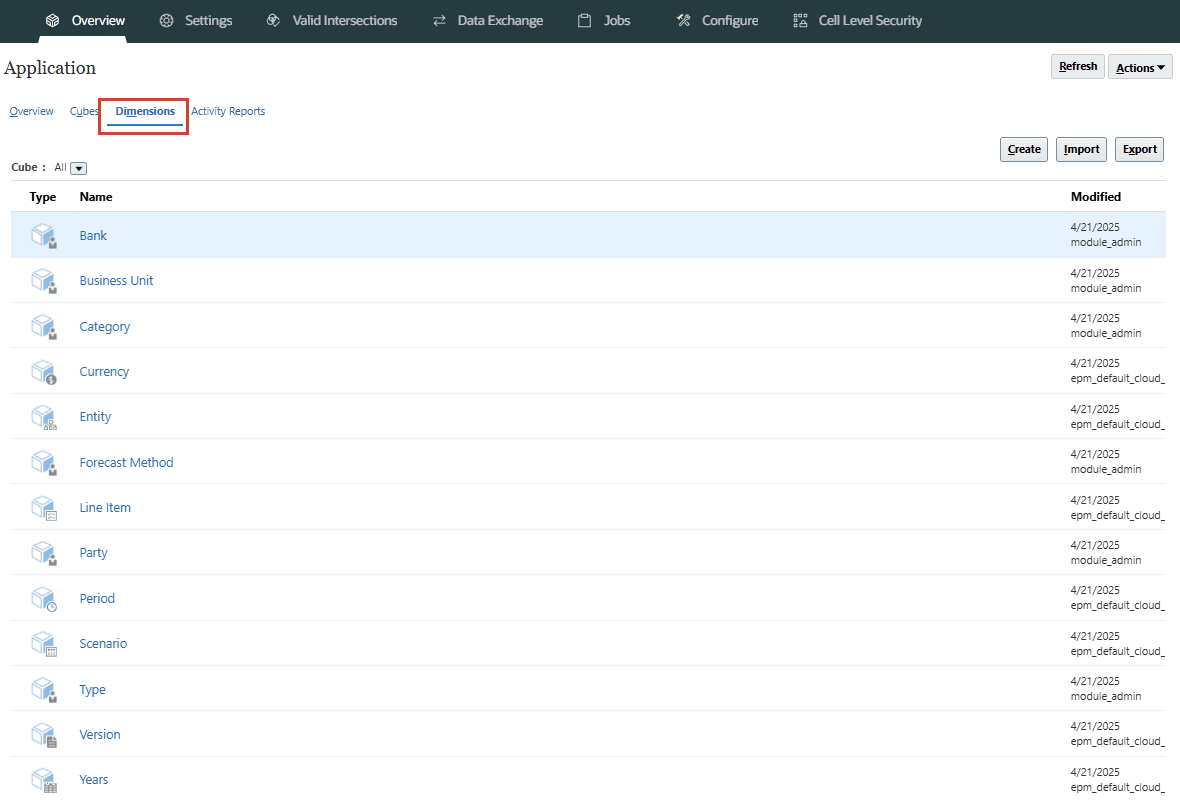Click module_admin text in the Party row
1180x800 pixels.
point(1106,561)
